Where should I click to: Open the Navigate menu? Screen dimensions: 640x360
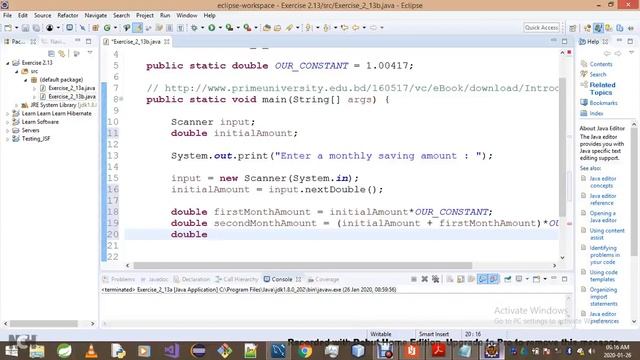(96, 16)
